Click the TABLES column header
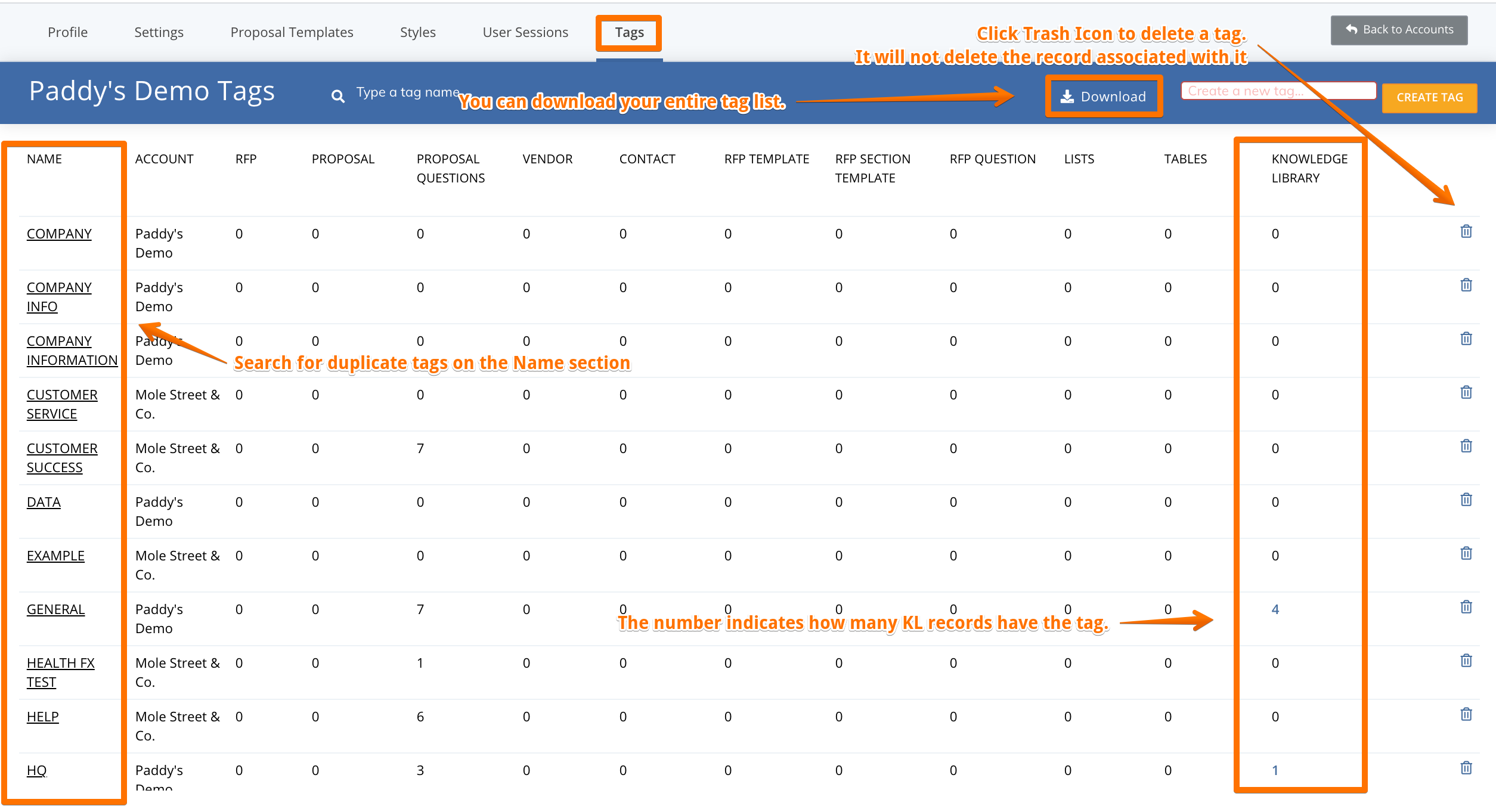Image resolution: width=1496 pixels, height=812 pixels. (x=1185, y=159)
